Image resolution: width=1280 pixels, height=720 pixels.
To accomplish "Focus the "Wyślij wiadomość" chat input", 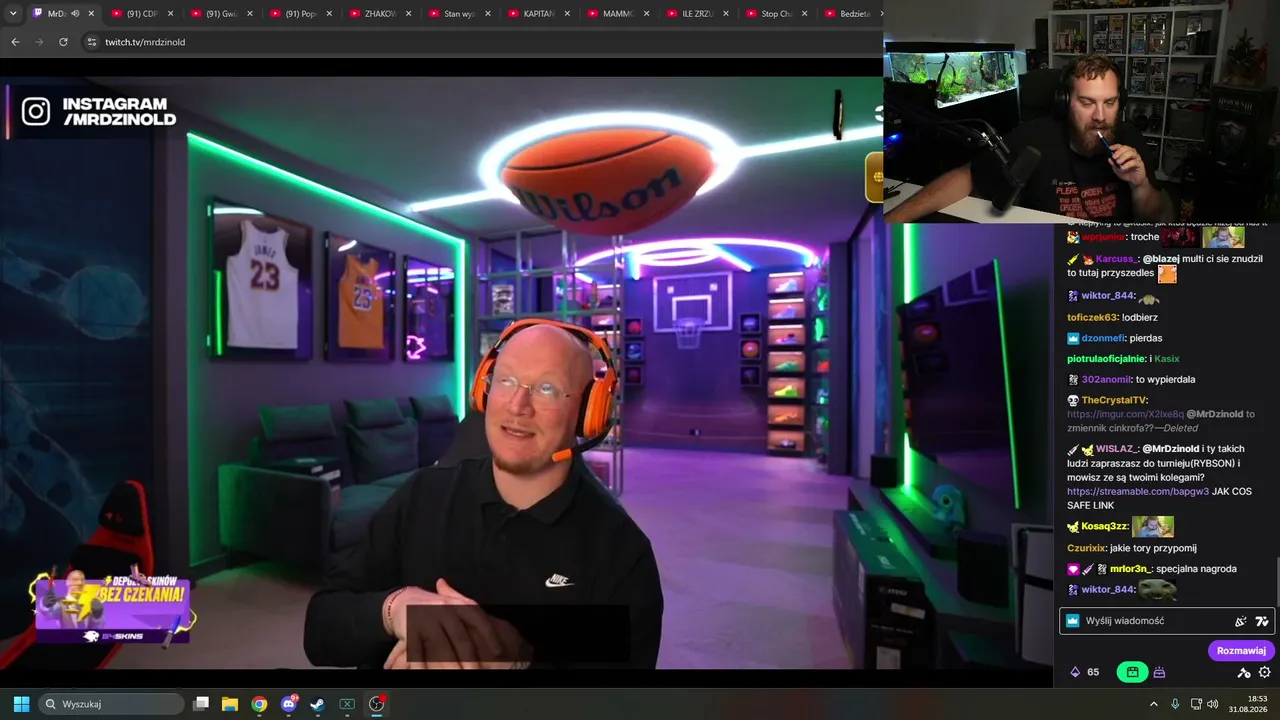I will coord(1167,621).
